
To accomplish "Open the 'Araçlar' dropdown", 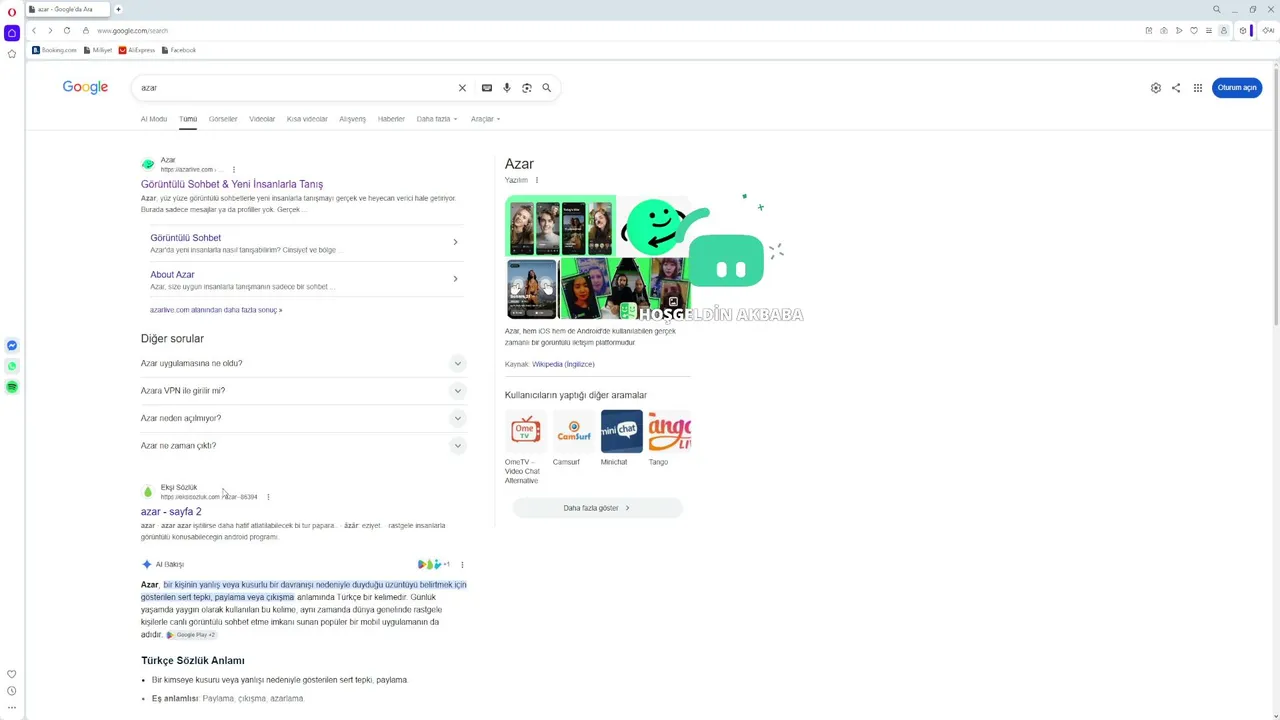I will [485, 119].
